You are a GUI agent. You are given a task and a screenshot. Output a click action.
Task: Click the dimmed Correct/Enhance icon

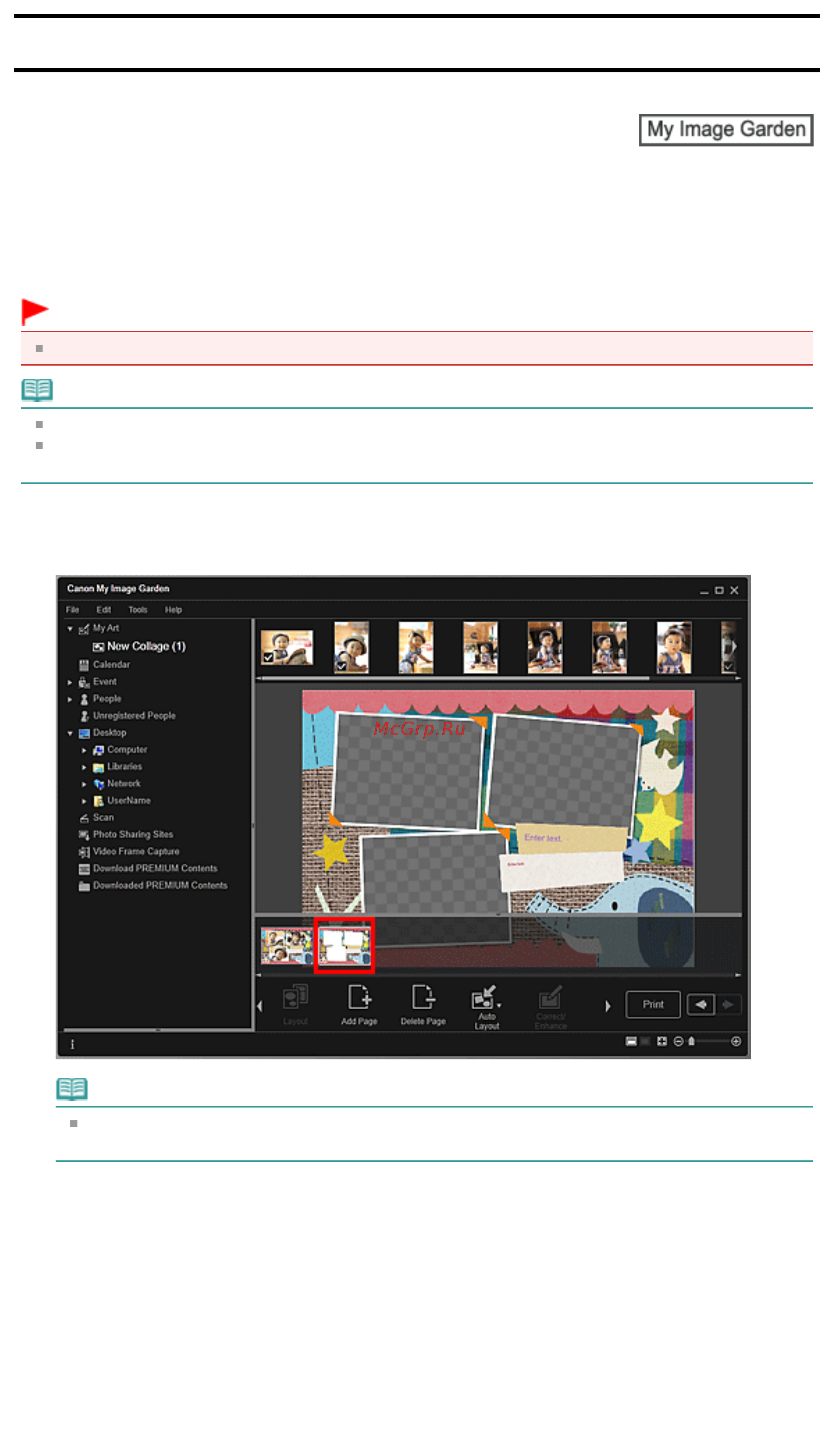click(550, 997)
